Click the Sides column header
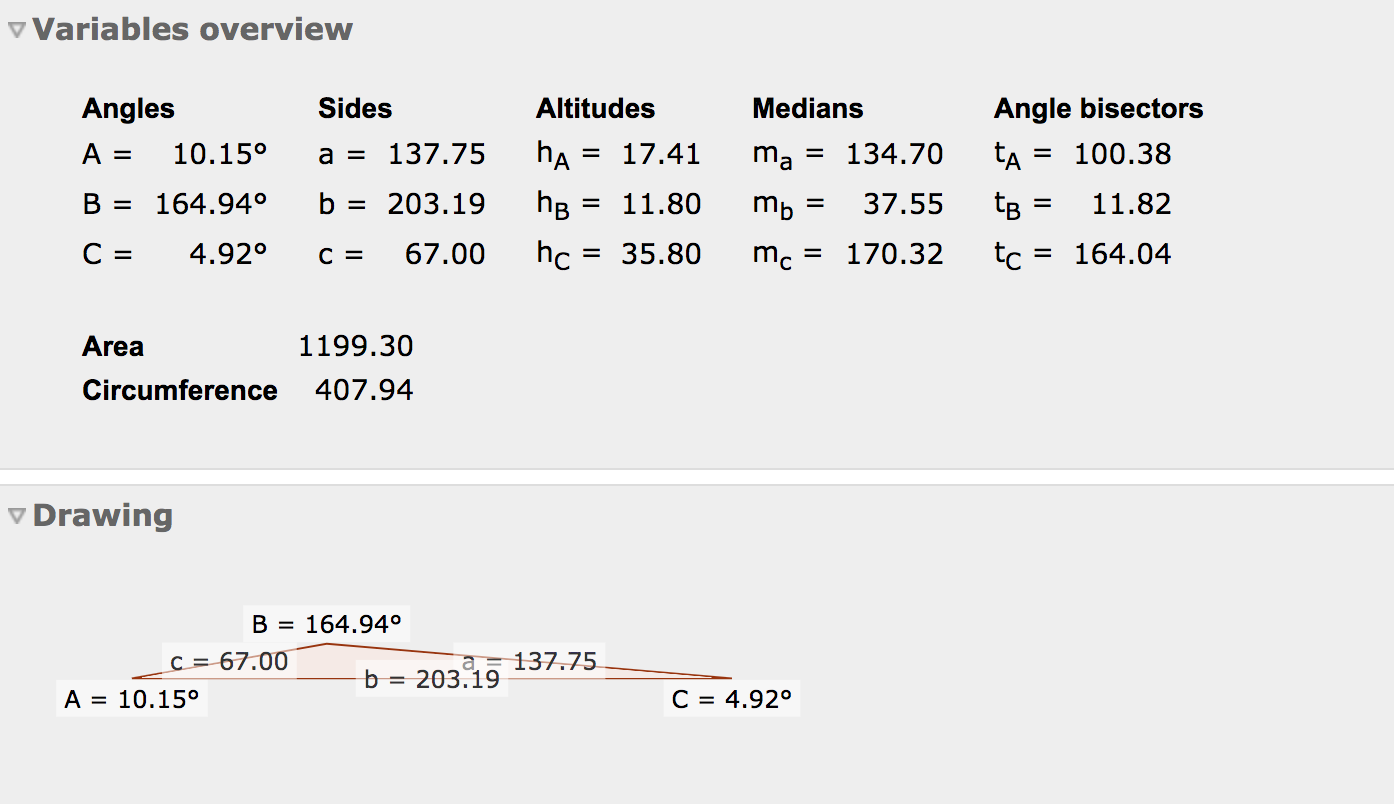Viewport: 1394px width, 804px height. pos(355,109)
